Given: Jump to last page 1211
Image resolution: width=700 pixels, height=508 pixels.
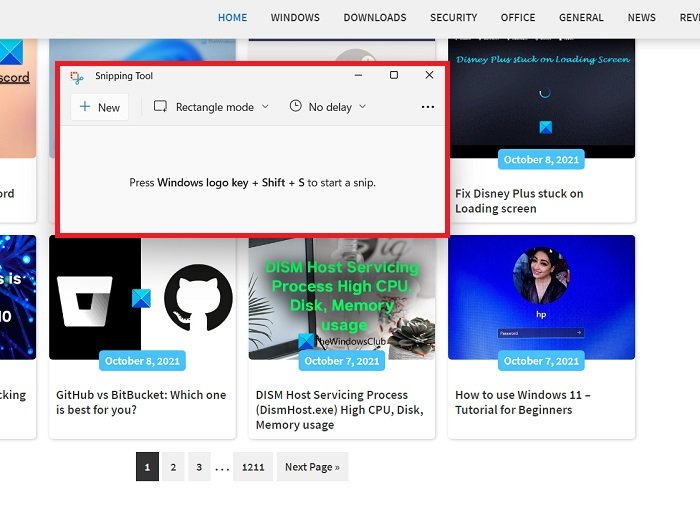Looking at the screenshot, I should click(253, 467).
